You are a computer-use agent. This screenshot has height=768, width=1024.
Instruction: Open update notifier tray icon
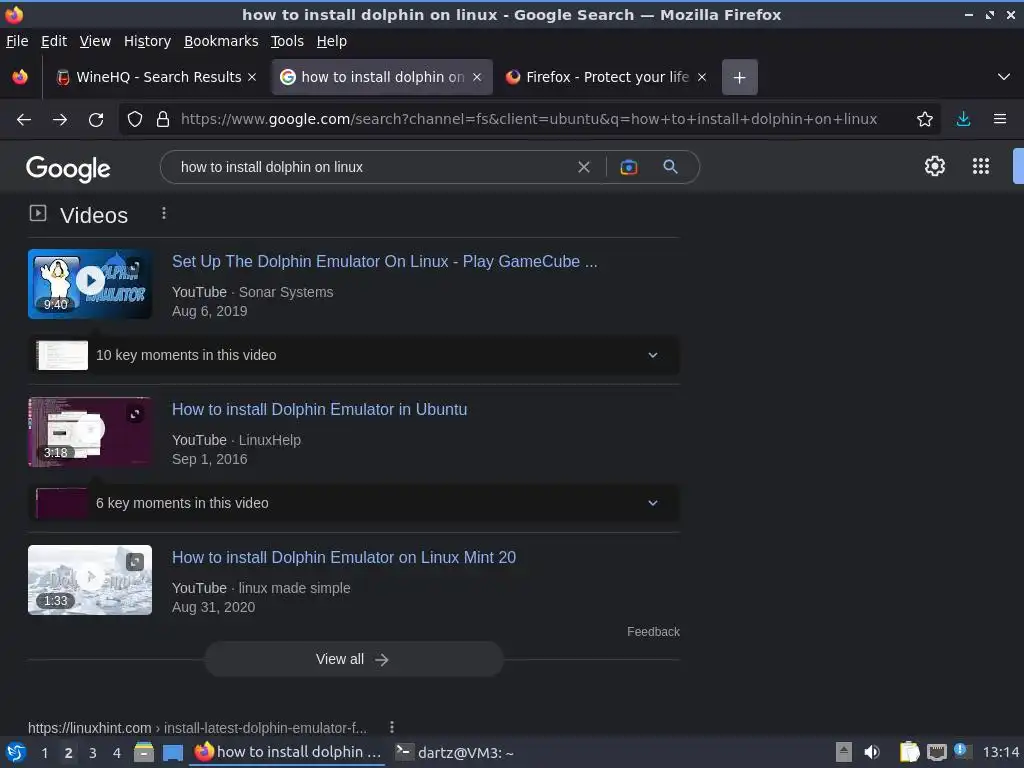(962, 751)
